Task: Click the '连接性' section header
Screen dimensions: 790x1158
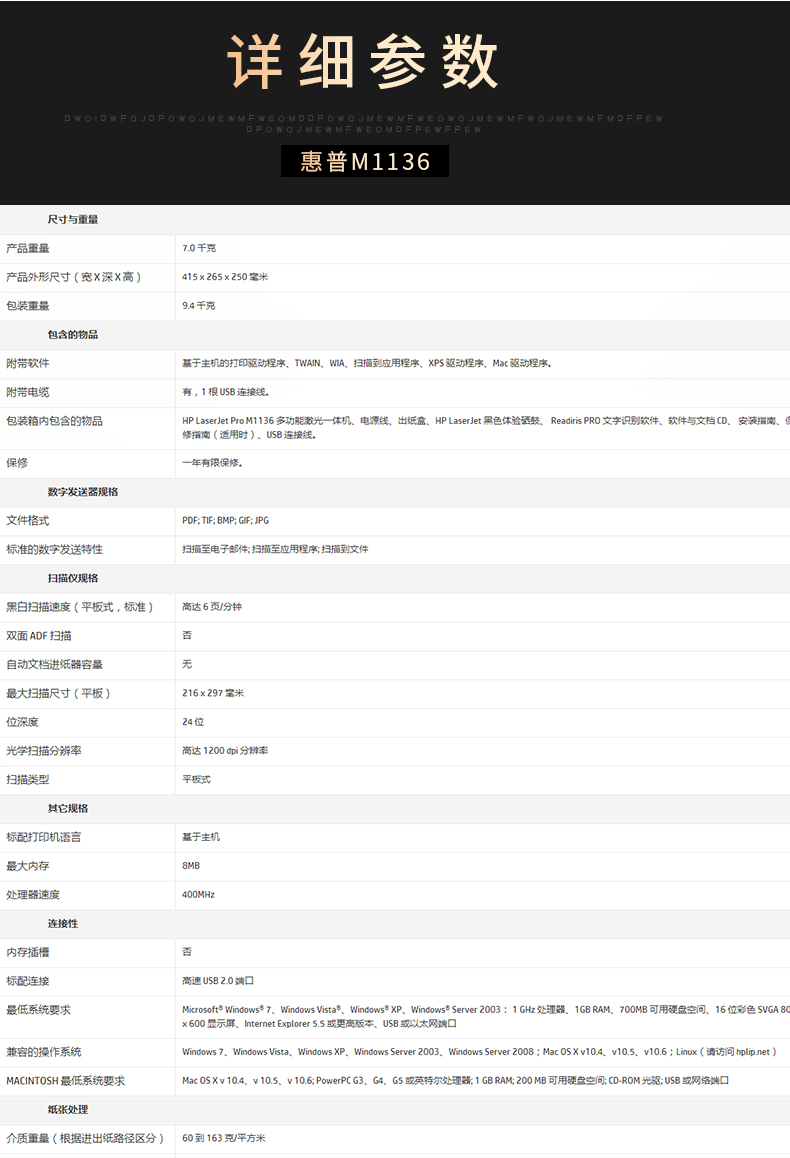Action: [63, 924]
